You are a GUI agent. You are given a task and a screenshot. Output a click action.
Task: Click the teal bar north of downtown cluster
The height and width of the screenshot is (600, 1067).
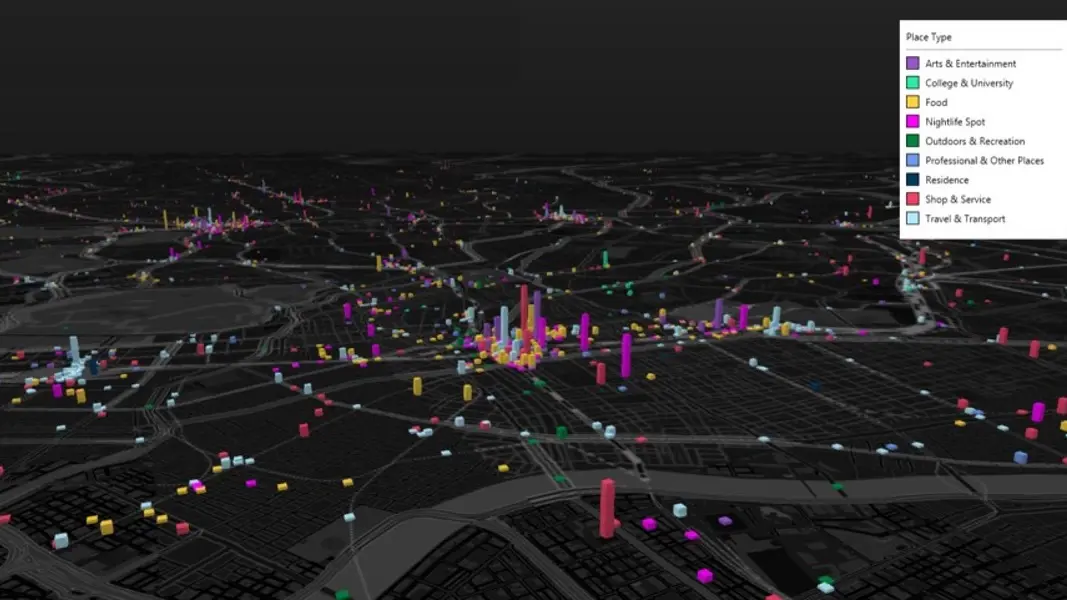tap(605, 259)
